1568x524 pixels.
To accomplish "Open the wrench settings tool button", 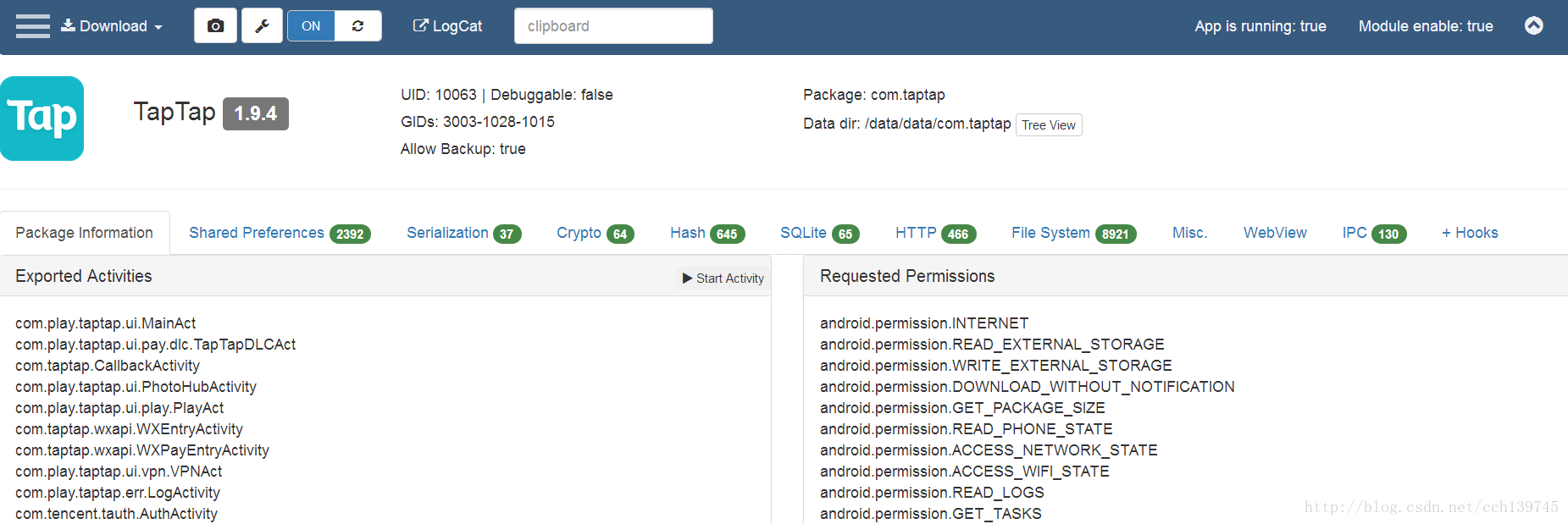I will pos(263,26).
